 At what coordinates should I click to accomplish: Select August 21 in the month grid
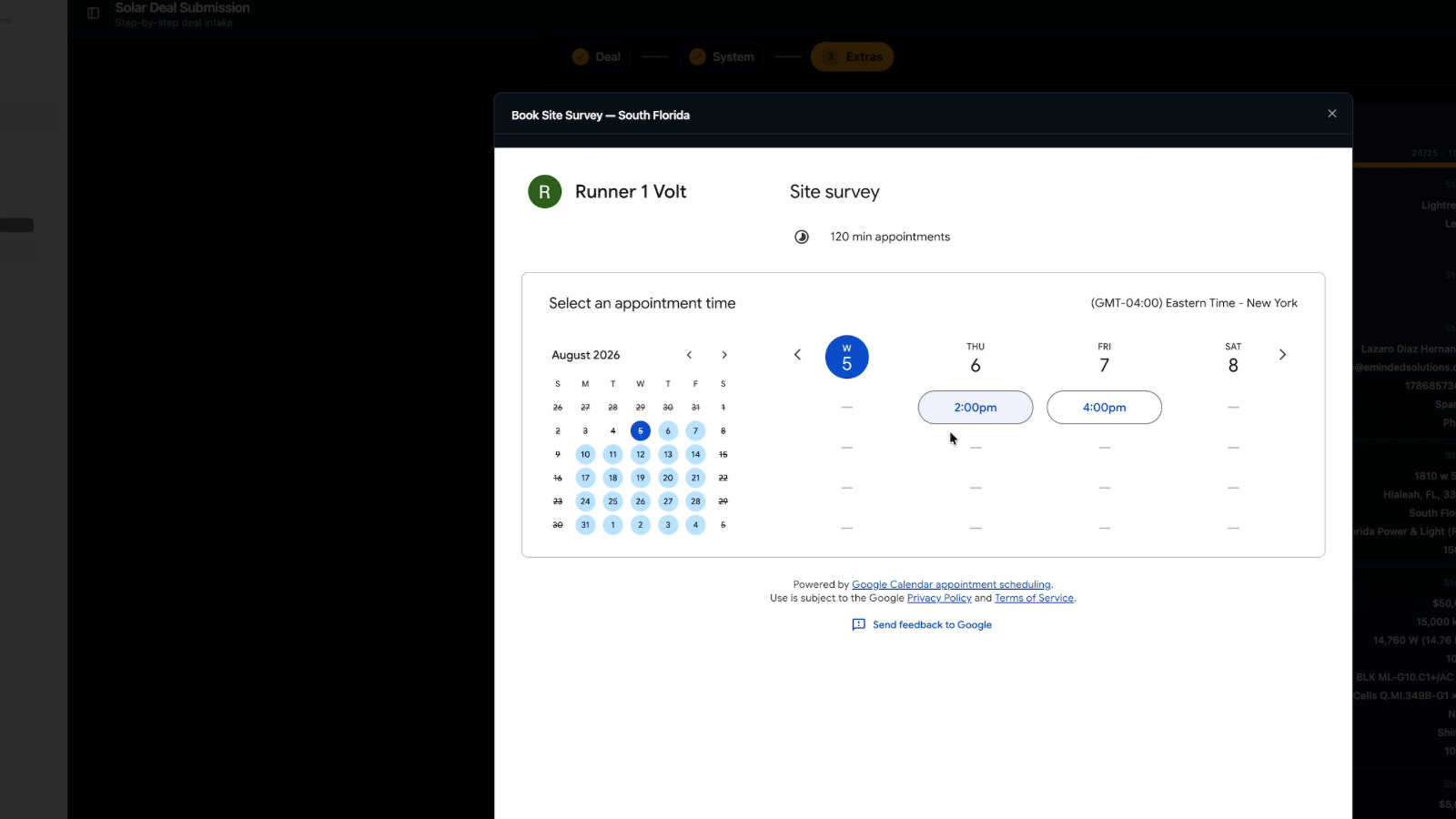coord(695,478)
